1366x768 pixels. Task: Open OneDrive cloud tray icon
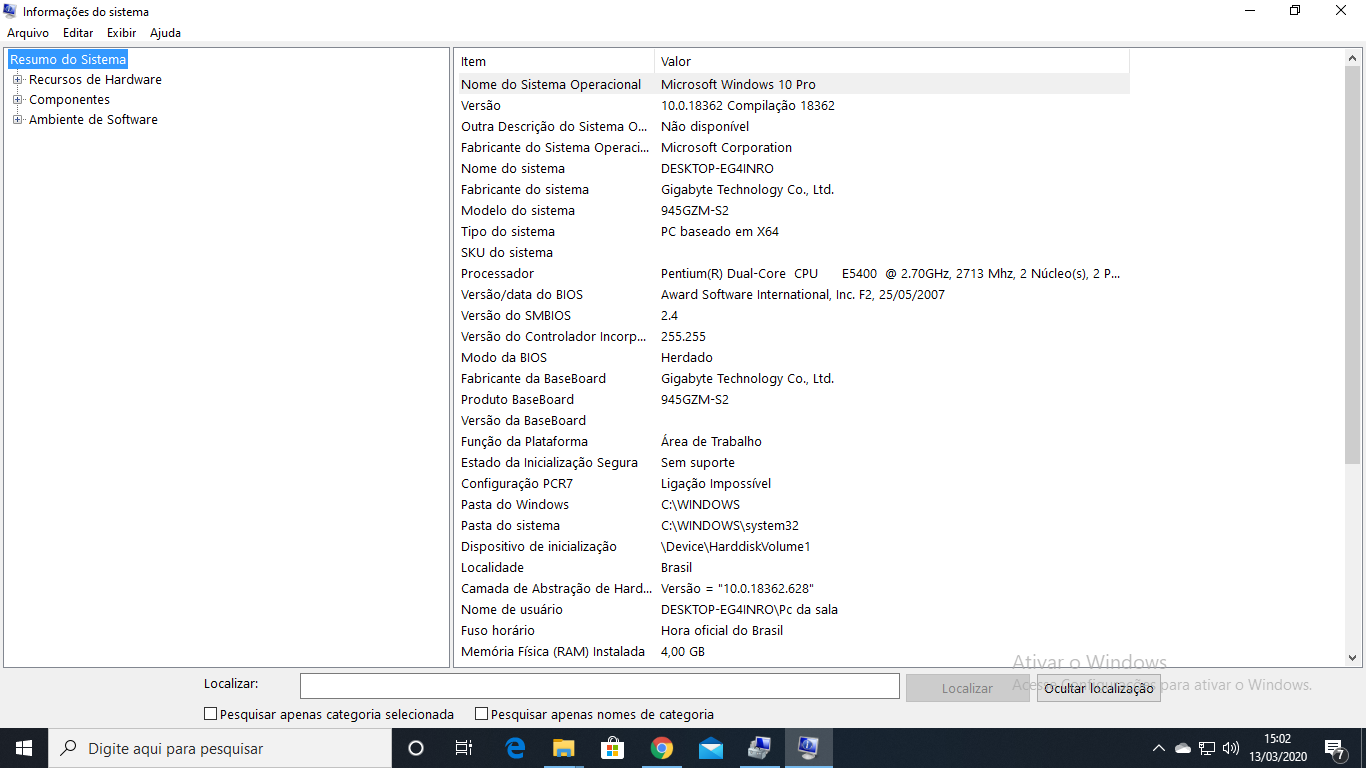[1183, 748]
